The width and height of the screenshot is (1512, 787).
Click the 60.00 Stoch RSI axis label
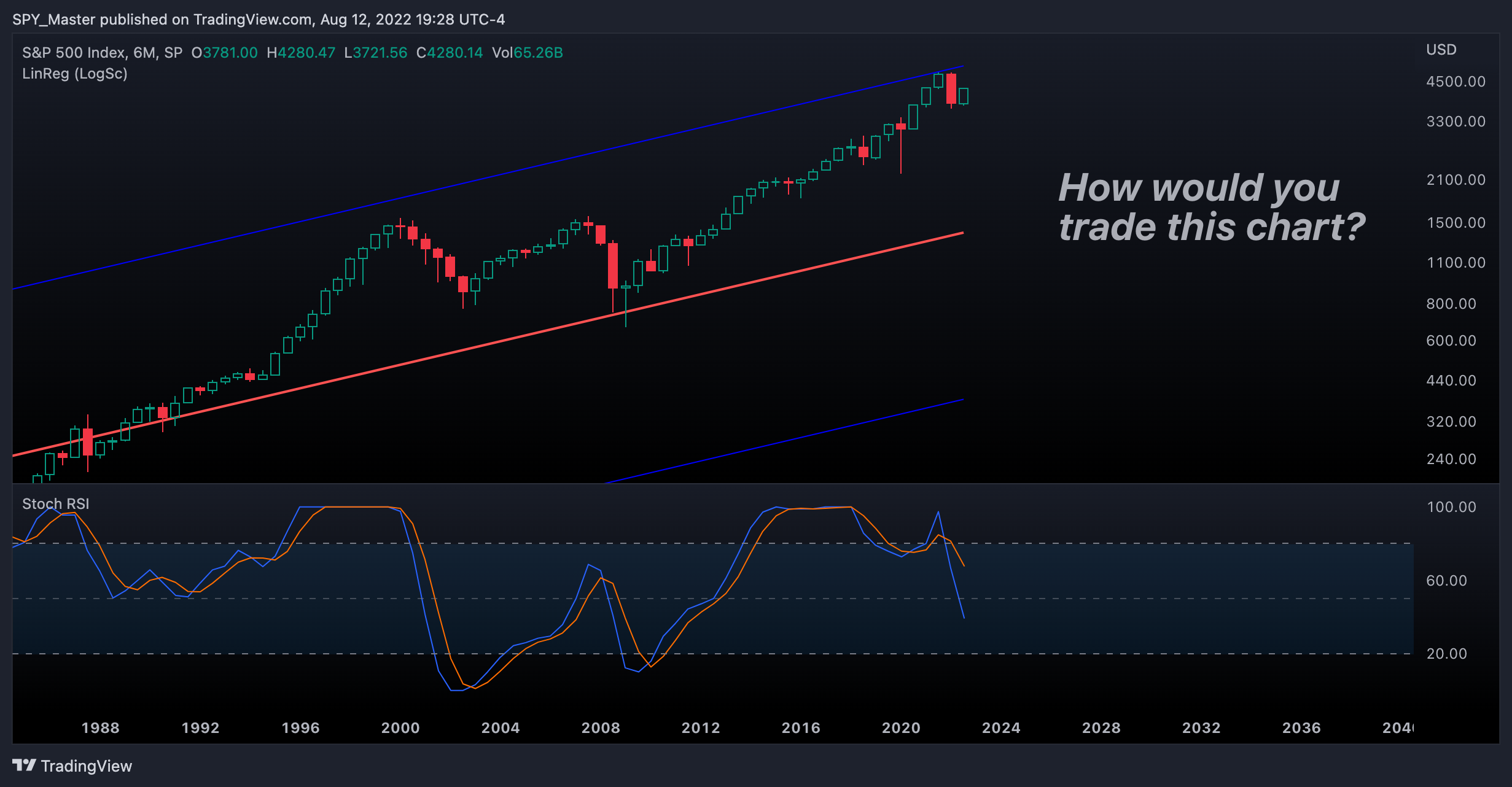click(x=1447, y=581)
